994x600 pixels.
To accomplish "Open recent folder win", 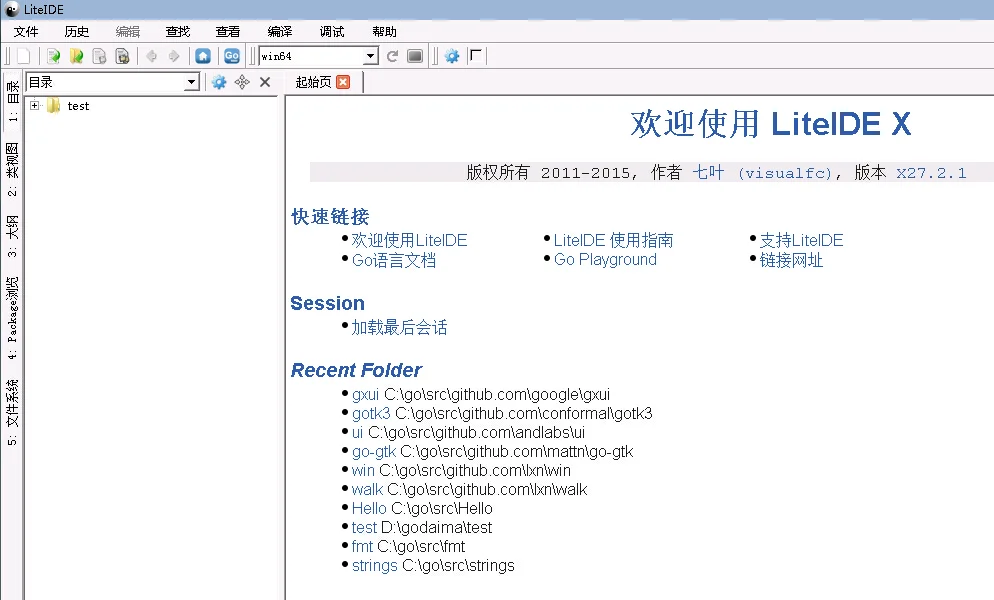I will 363,471.
